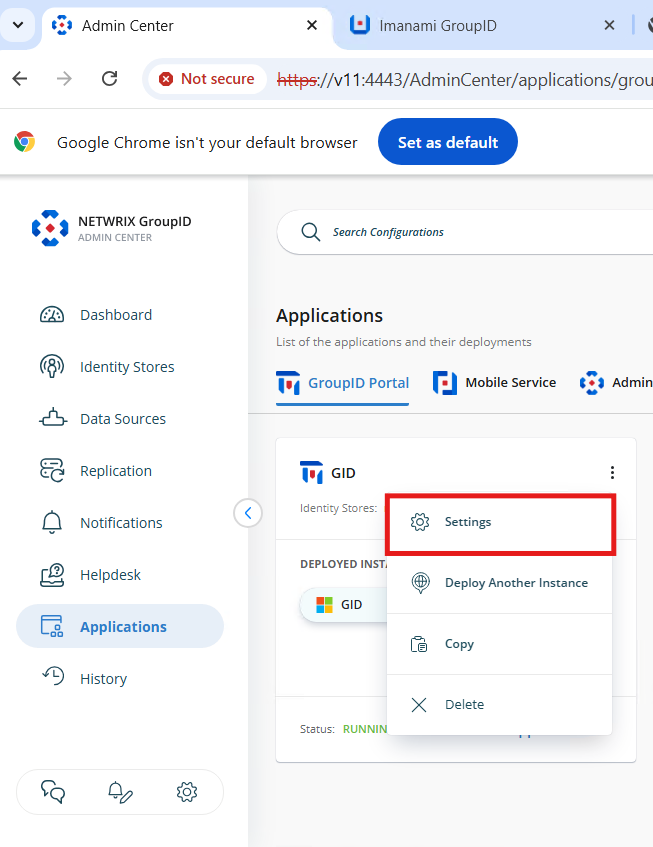
Task: Click the feedback chat icon at bottom
Action: coord(52,791)
